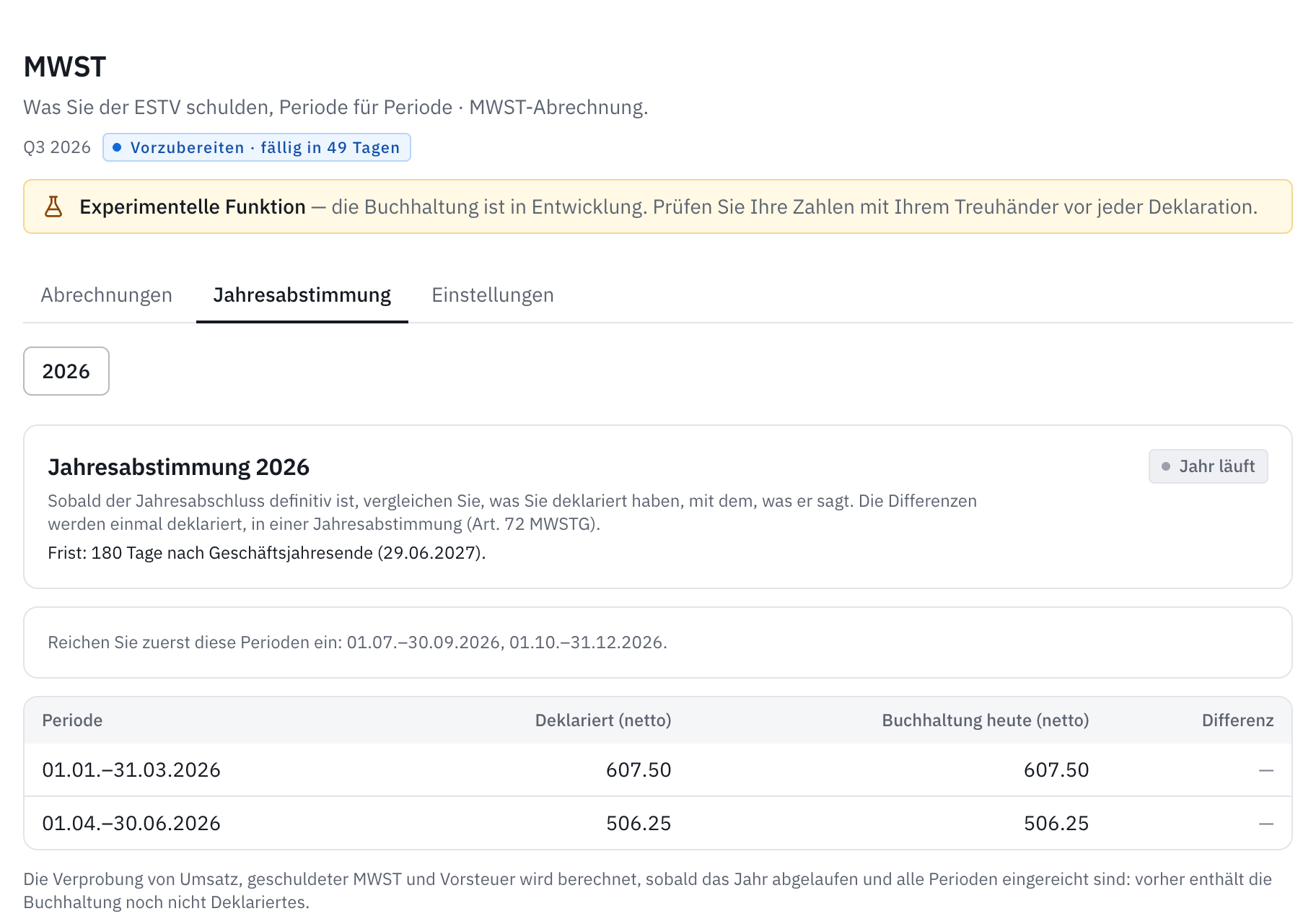Click the Differenz column header
This screenshot has width=1316, height=924.
point(1237,720)
